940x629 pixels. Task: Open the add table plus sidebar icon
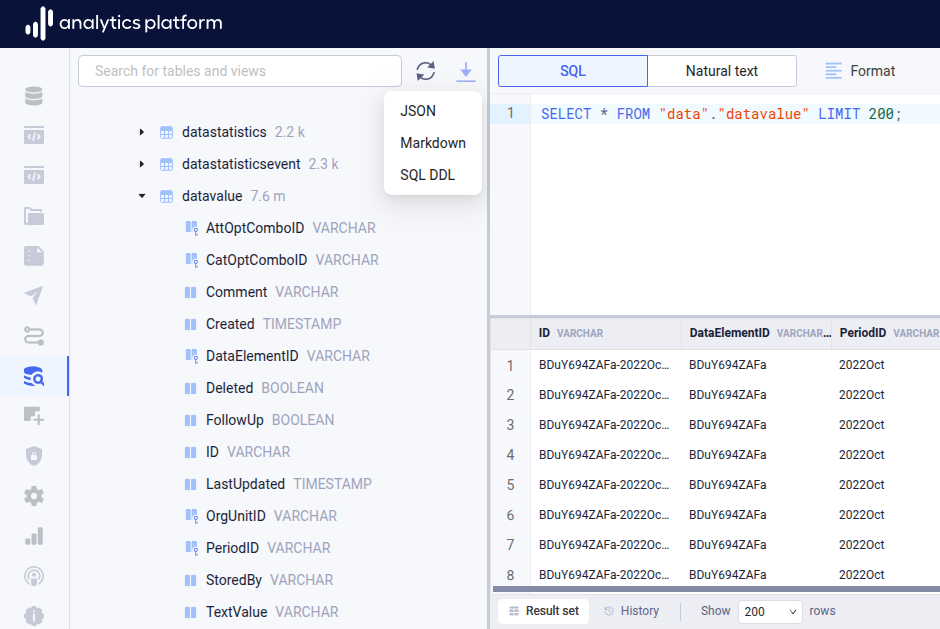[34, 416]
